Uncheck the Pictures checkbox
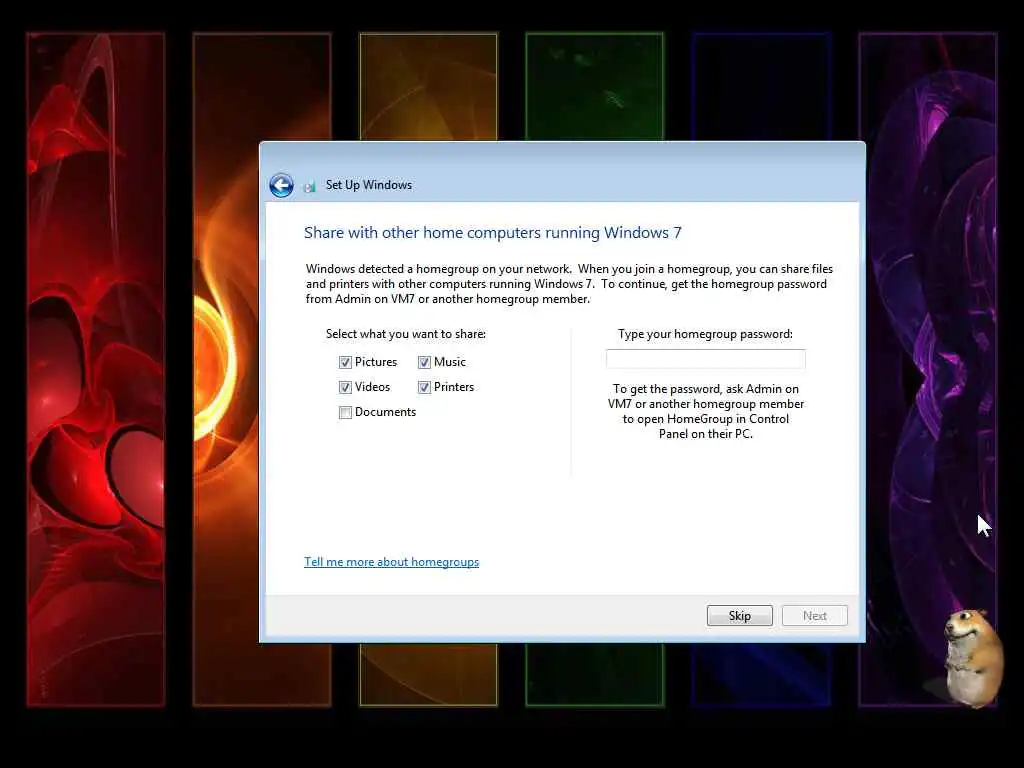Image resolution: width=1024 pixels, height=768 pixels. (x=345, y=362)
